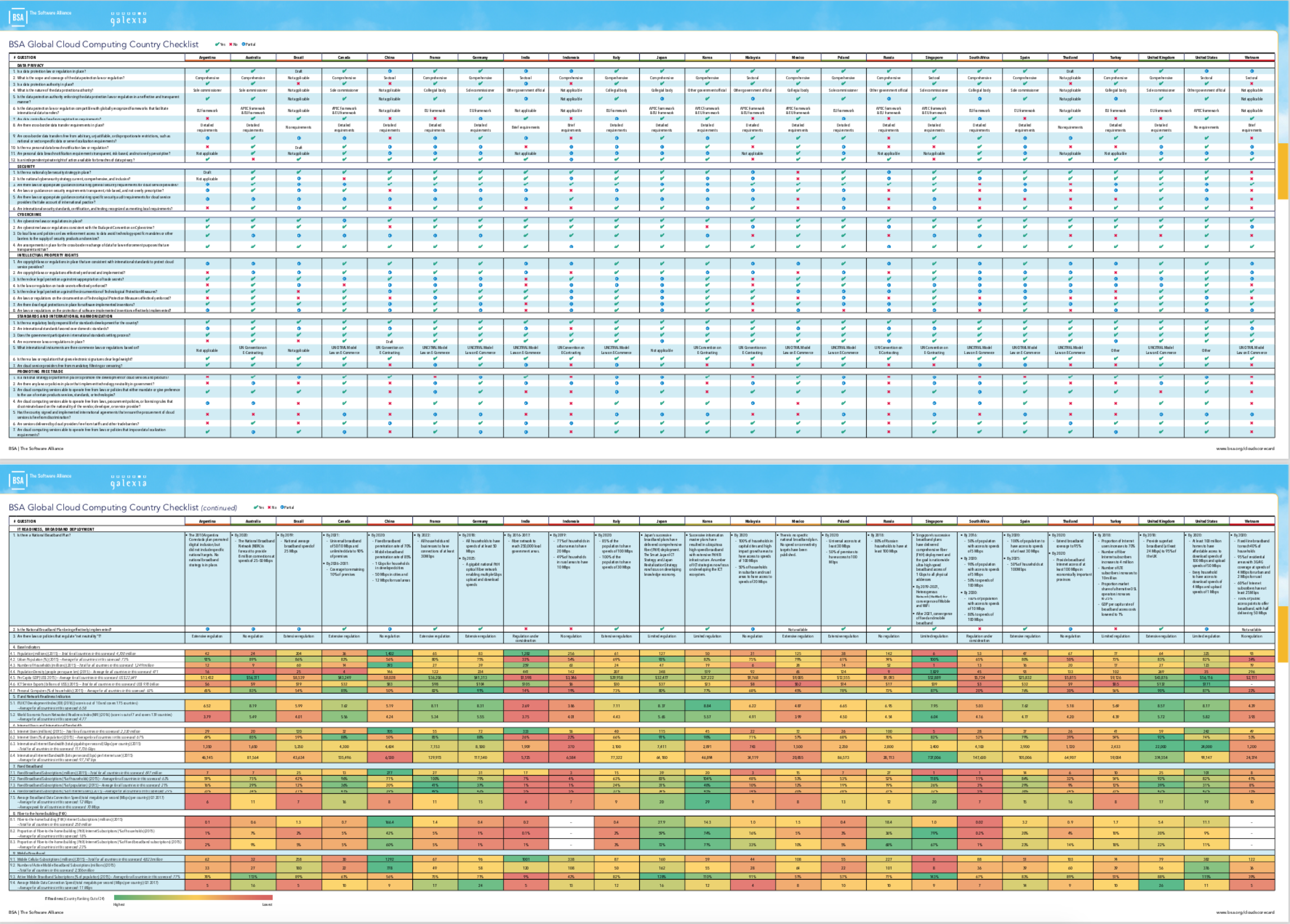
Task: Click the Vietnam column header on first page
Action: (x=1252, y=57)
